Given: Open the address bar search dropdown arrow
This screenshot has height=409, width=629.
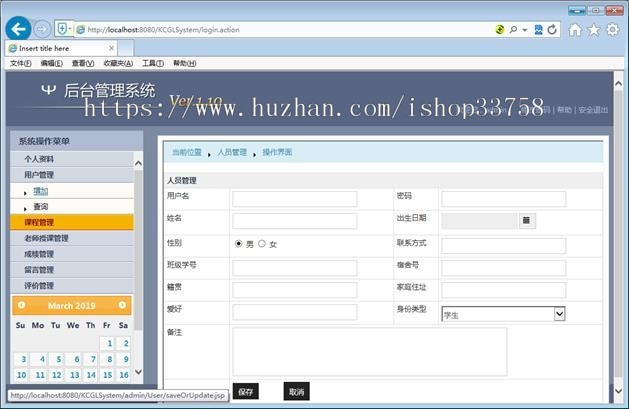Looking at the screenshot, I should tap(525, 30).
